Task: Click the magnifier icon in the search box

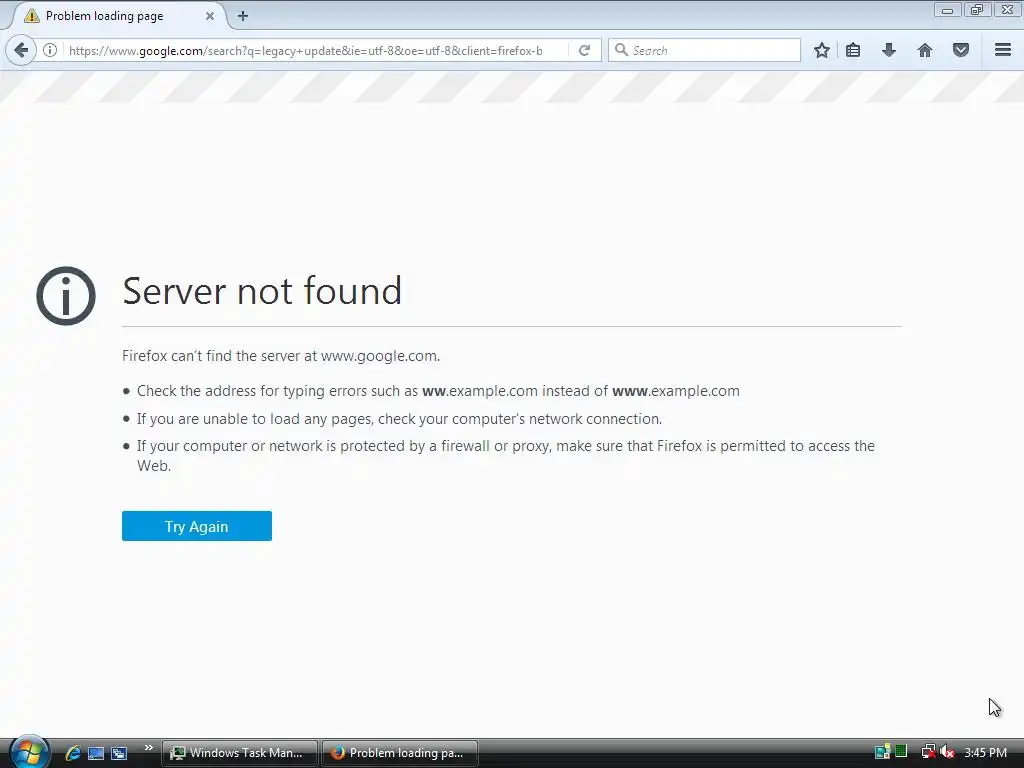Action: pyautogui.click(x=621, y=50)
